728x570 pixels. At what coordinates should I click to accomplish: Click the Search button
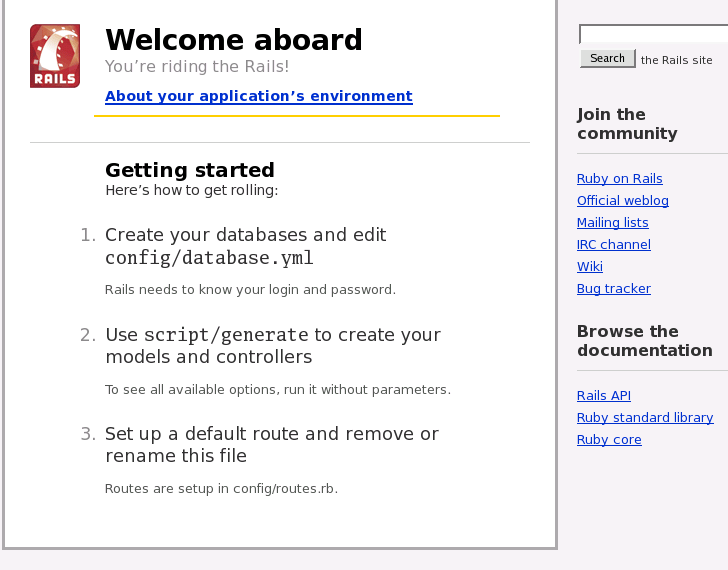coord(607,58)
